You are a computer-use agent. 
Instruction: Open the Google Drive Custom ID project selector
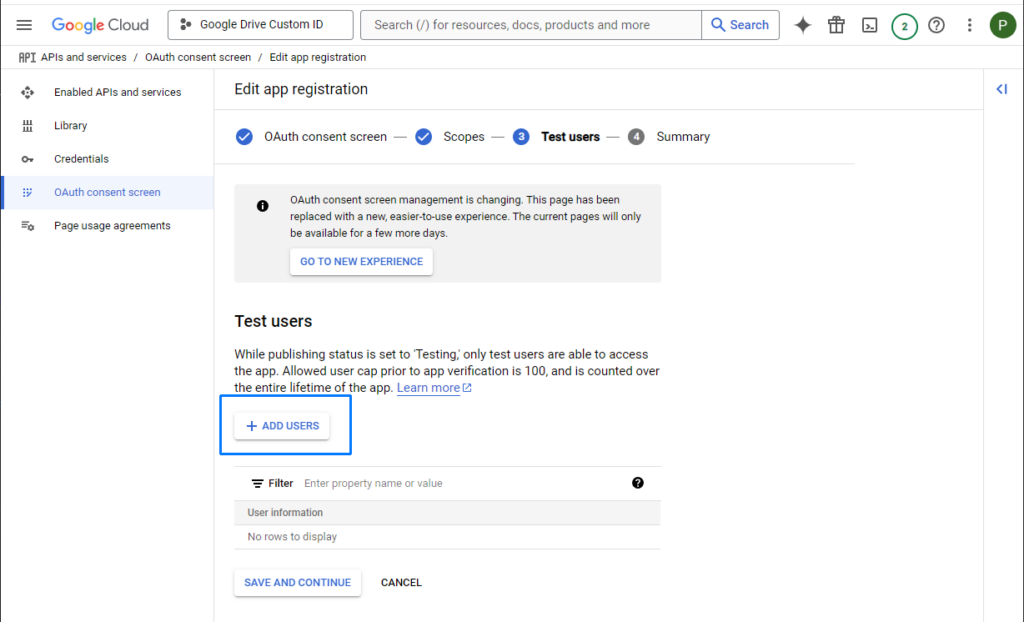click(x=260, y=25)
